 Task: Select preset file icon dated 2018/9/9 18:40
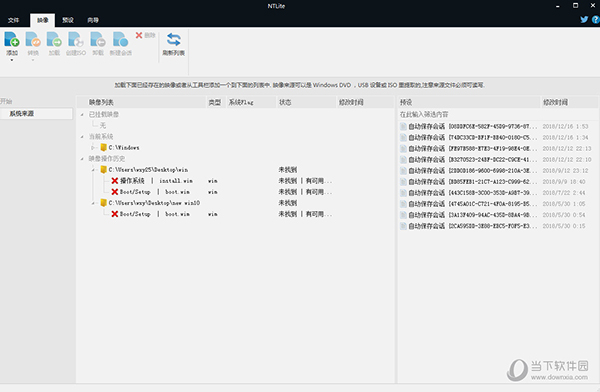click(x=403, y=182)
